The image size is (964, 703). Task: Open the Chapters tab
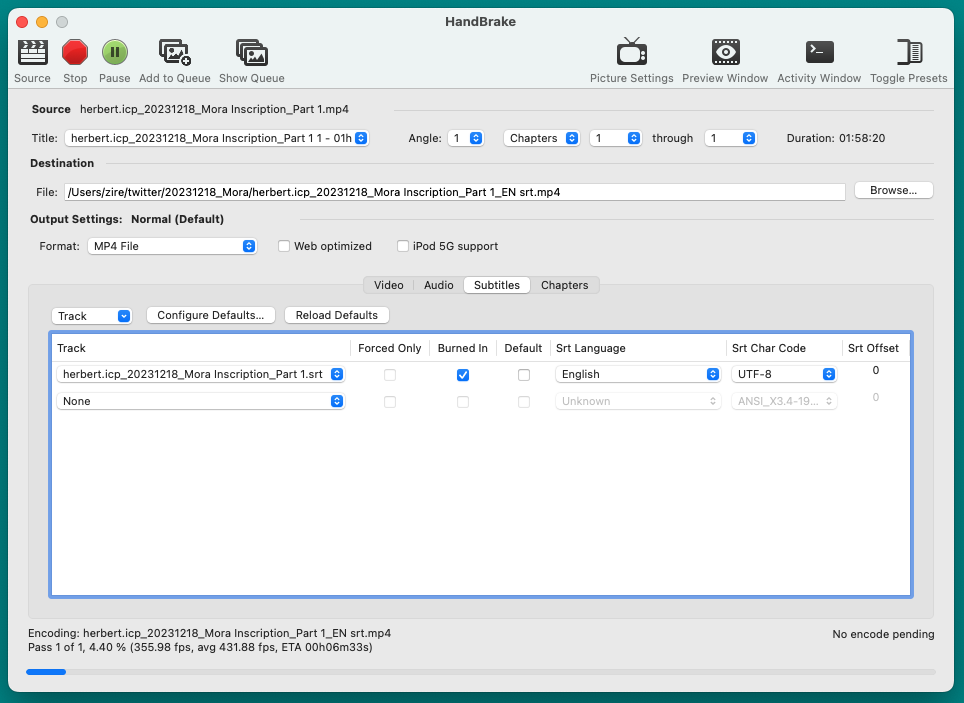click(x=564, y=285)
